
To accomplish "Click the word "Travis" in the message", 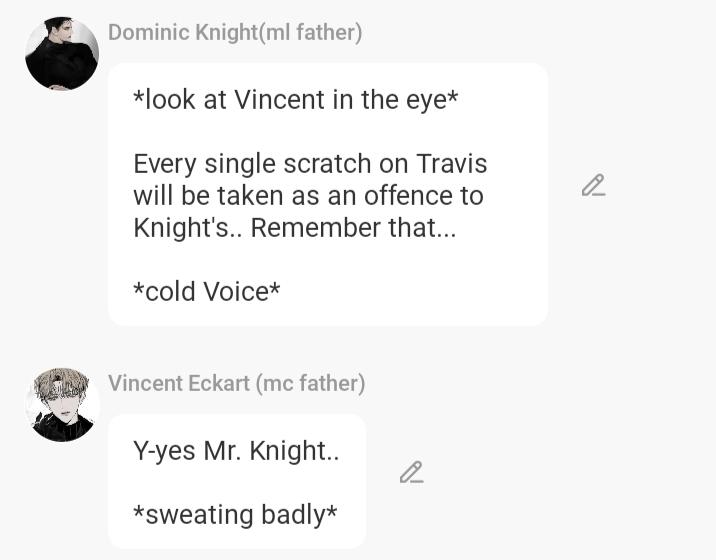I will [x=451, y=163].
